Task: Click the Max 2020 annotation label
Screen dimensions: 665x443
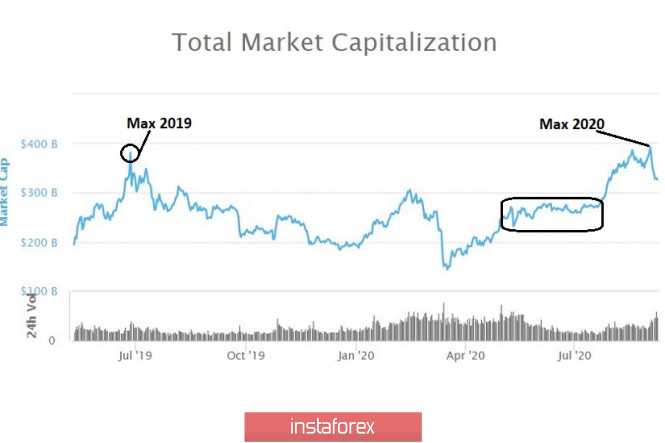Action: [x=572, y=124]
